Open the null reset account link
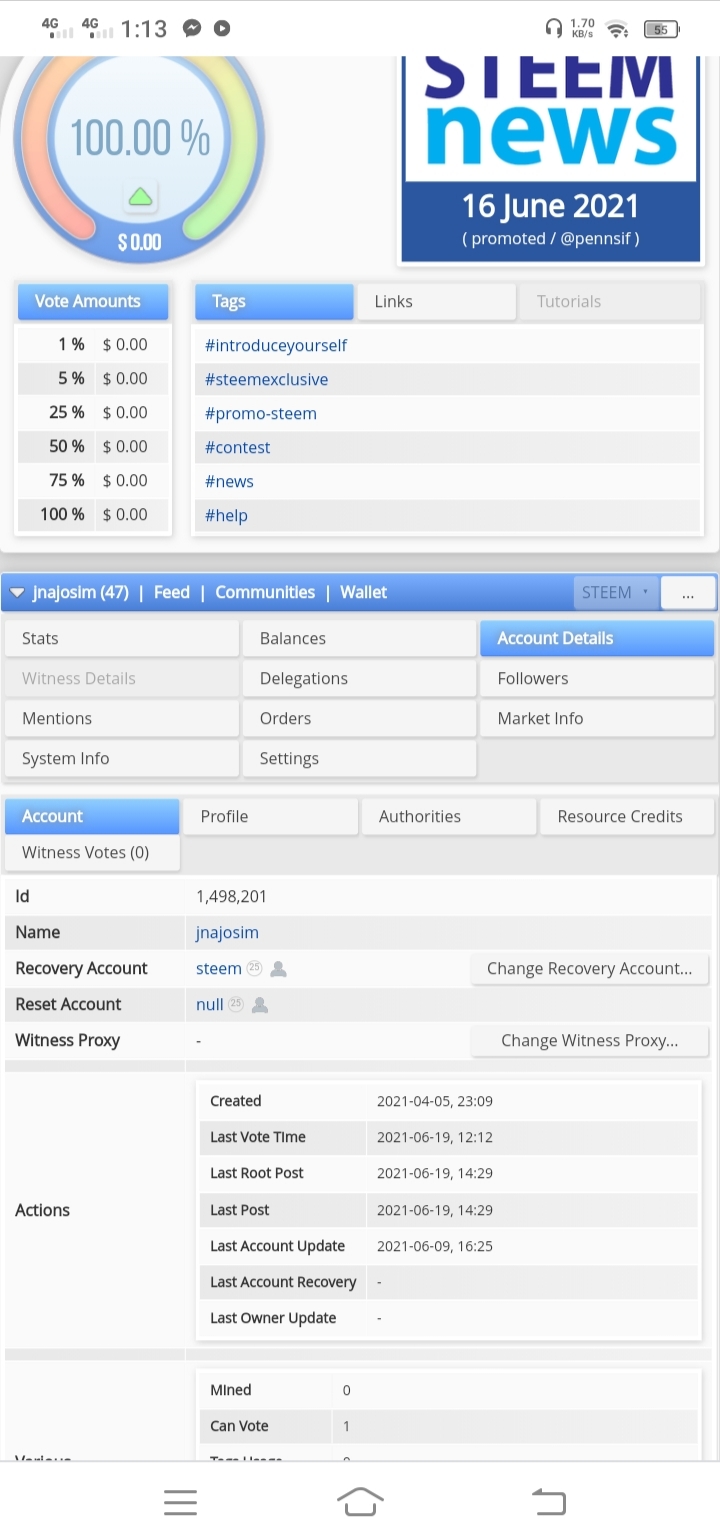This screenshot has width=720, height=1536. click(x=209, y=1004)
